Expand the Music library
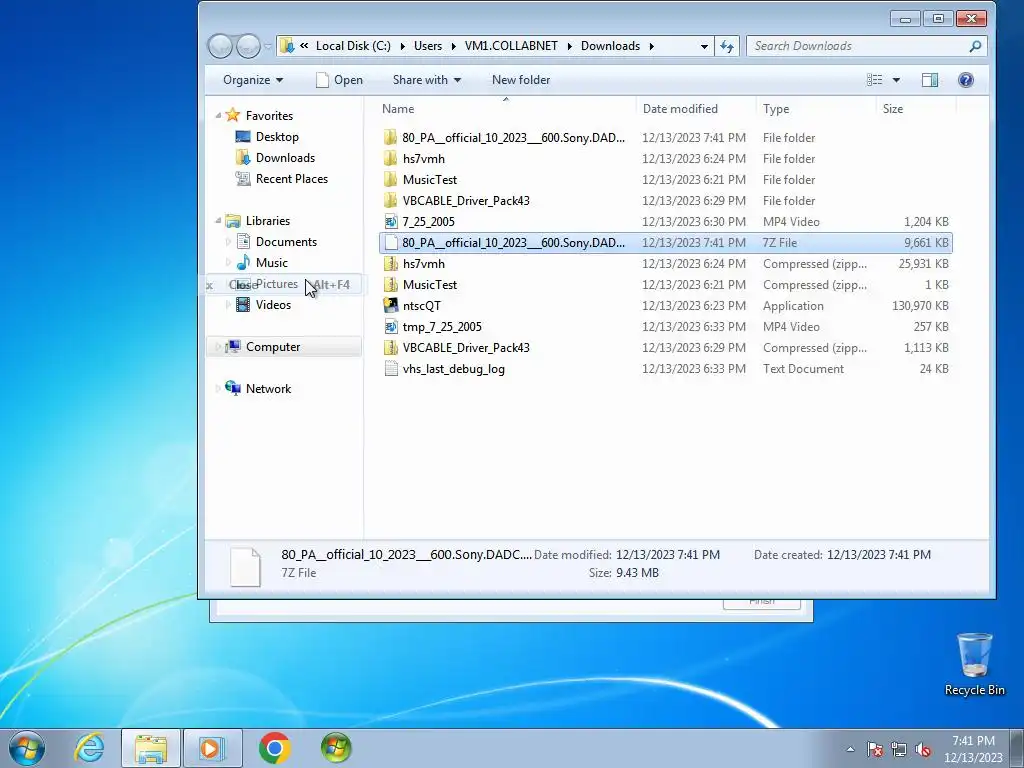This screenshot has height=768, width=1024. [228, 263]
